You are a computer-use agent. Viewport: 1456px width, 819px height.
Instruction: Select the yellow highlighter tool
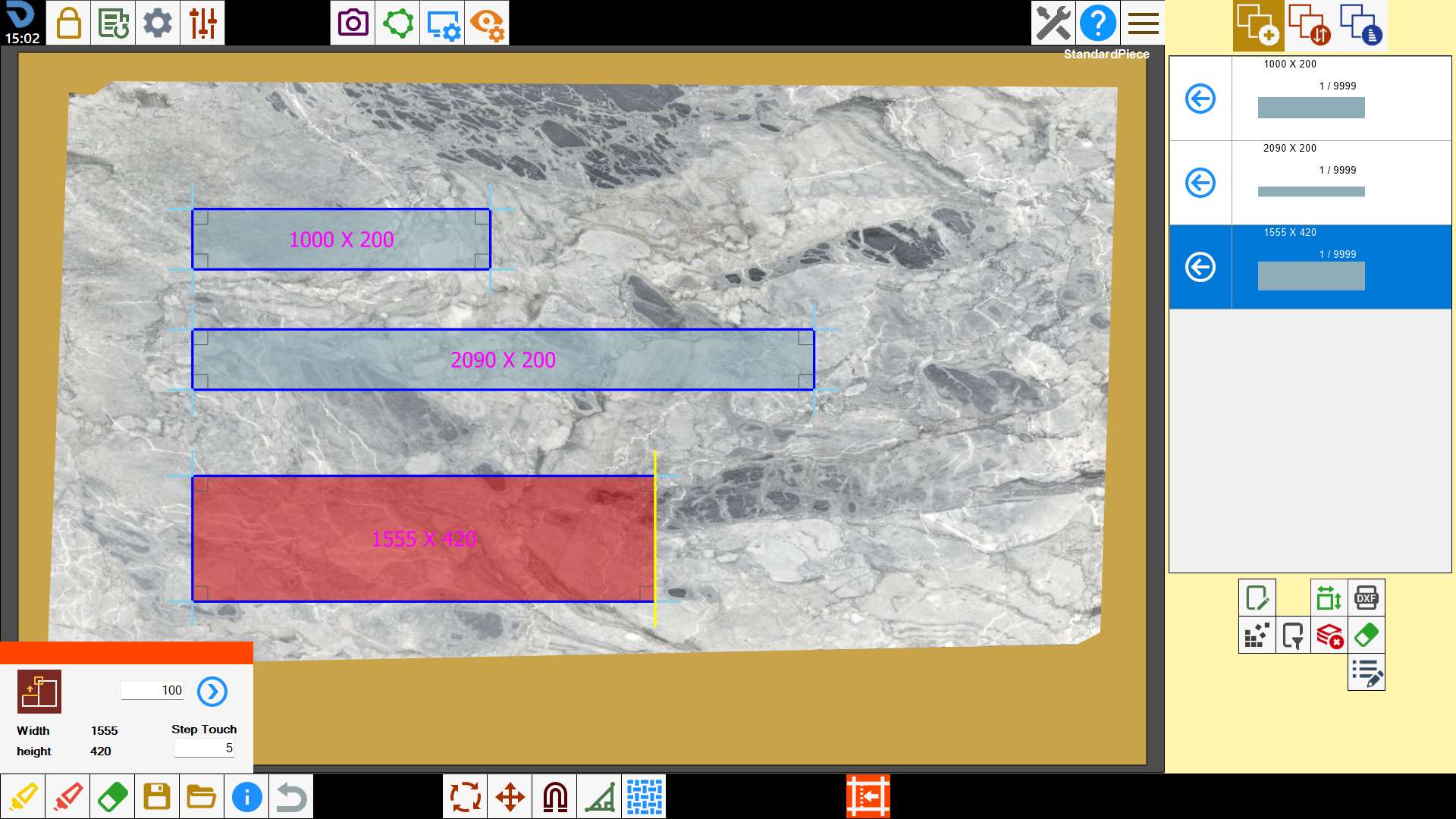tap(23, 797)
